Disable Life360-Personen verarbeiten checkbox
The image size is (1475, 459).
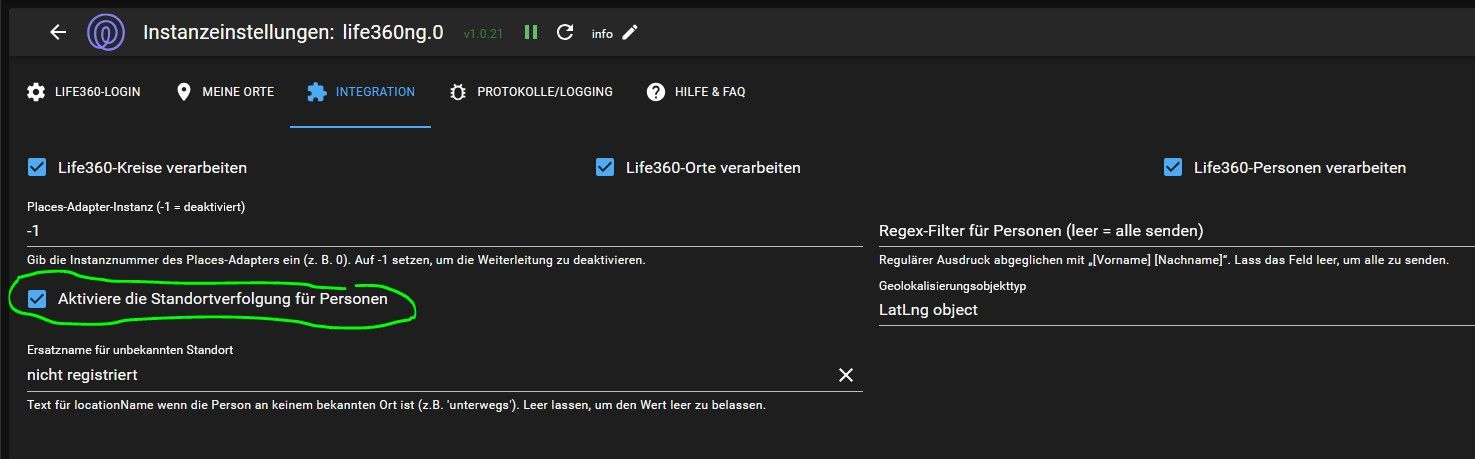click(x=1173, y=167)
